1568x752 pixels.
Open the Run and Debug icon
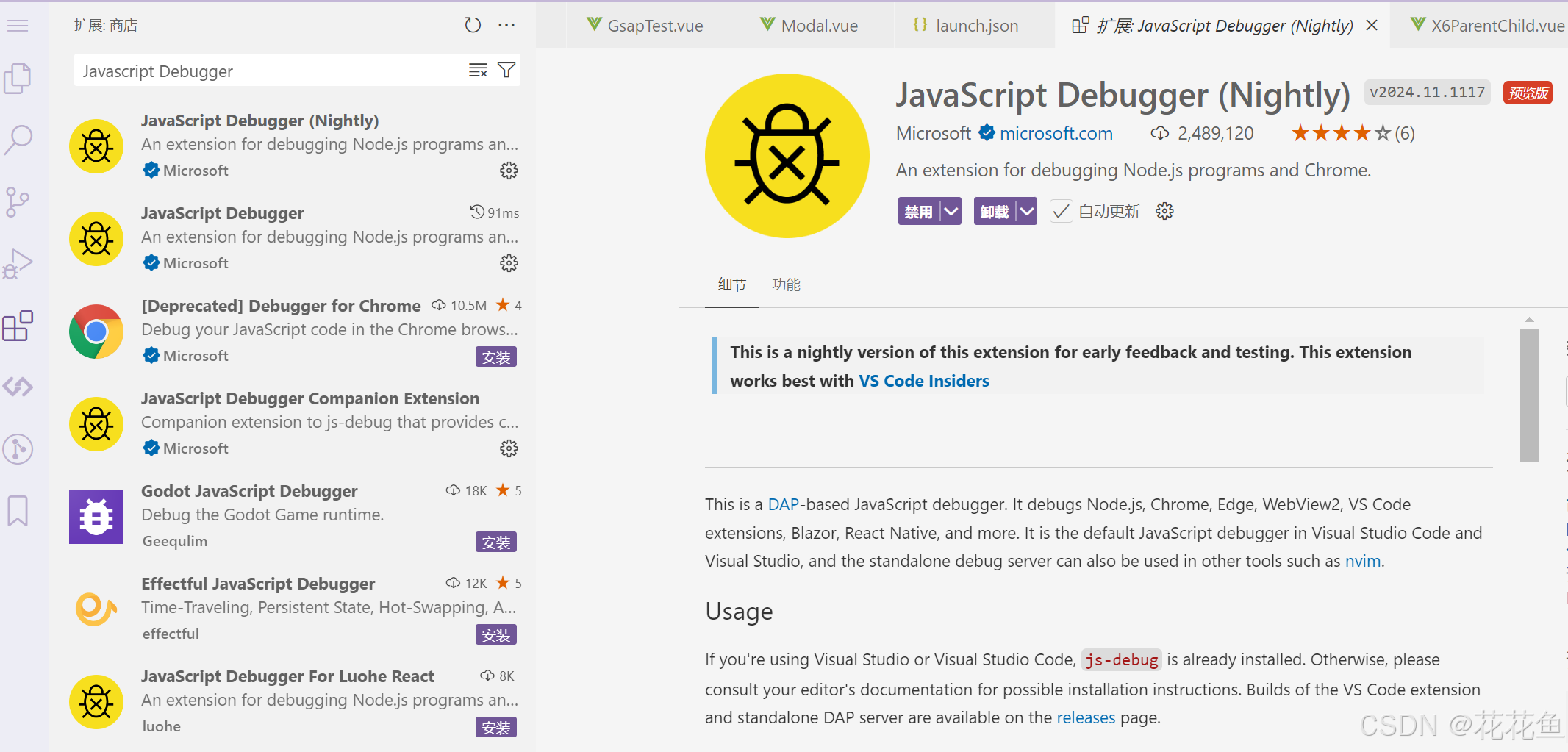click(x=18, y=264)
